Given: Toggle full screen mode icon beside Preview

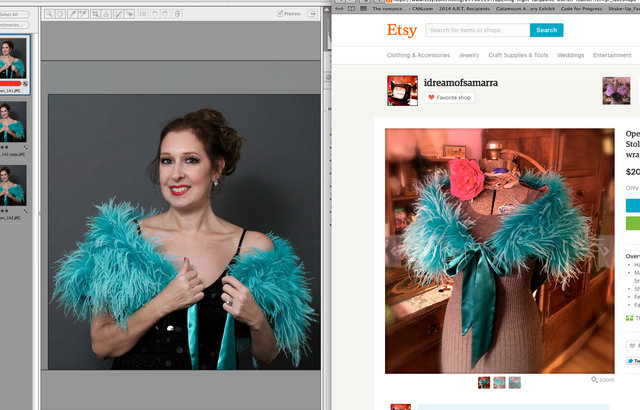Looking at the screenshot, I should click(x=312, y=14).
